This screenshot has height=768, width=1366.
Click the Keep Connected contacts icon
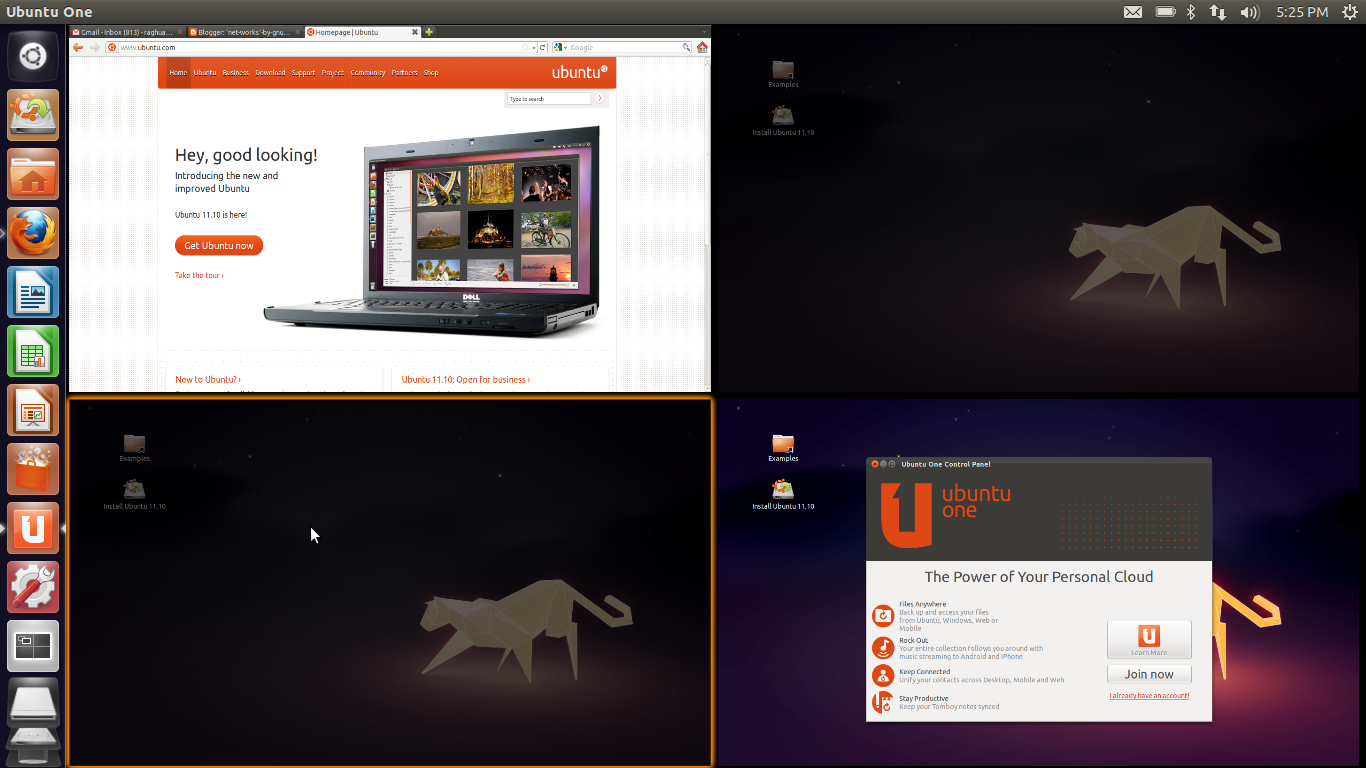click(882, 675)
